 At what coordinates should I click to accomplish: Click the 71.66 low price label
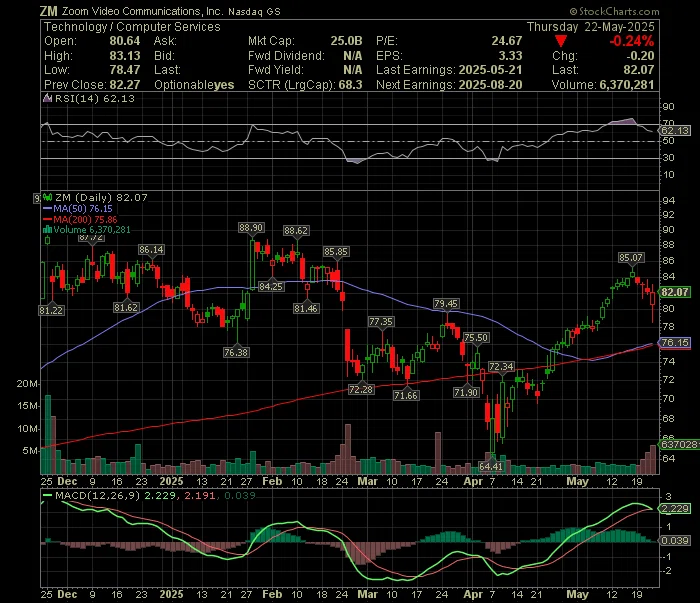pyautogui.click(x=406, y=395)
